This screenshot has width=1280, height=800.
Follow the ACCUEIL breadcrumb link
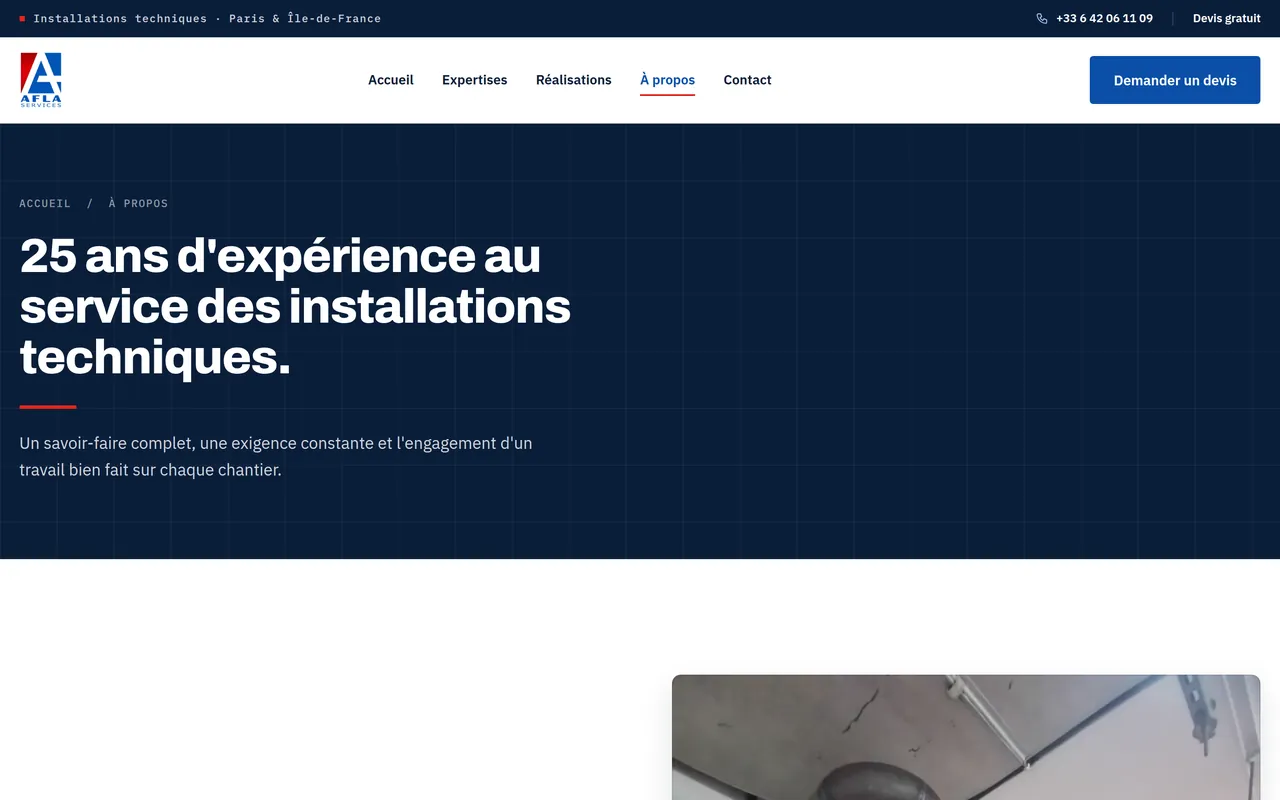click(45, 203)
